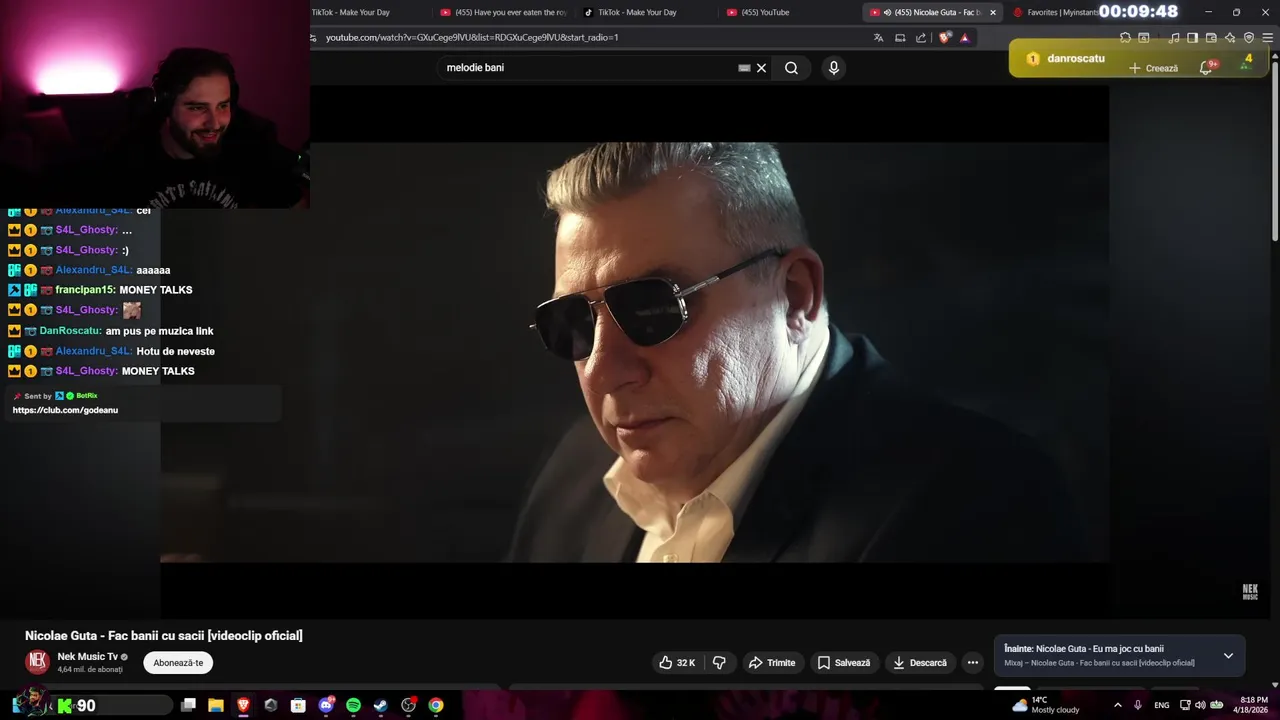Click the network tray icon

pyautogui.click(x=1185, y=705)
